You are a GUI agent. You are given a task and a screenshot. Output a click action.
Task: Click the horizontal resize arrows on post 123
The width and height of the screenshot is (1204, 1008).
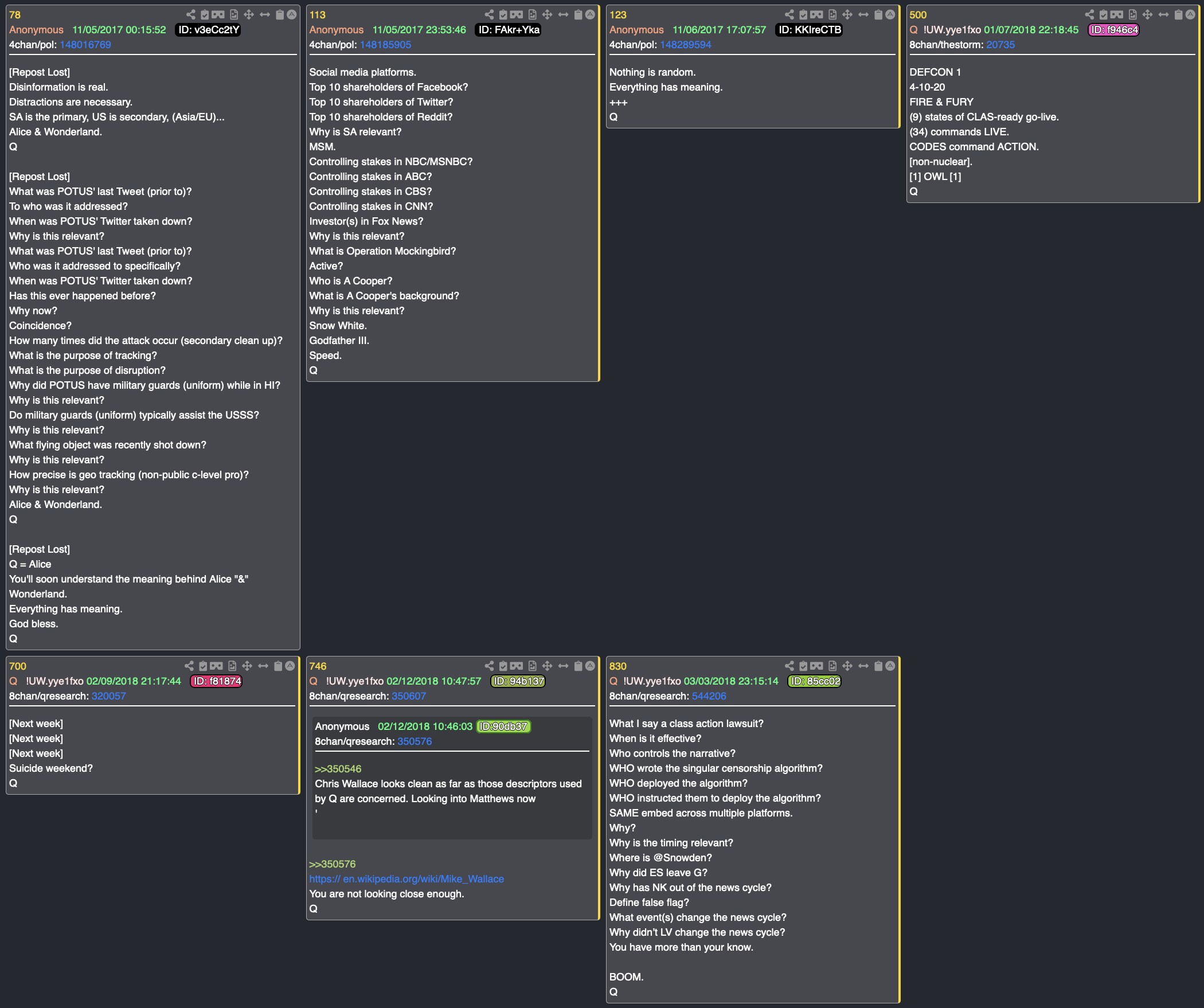[x=863, y=14]
